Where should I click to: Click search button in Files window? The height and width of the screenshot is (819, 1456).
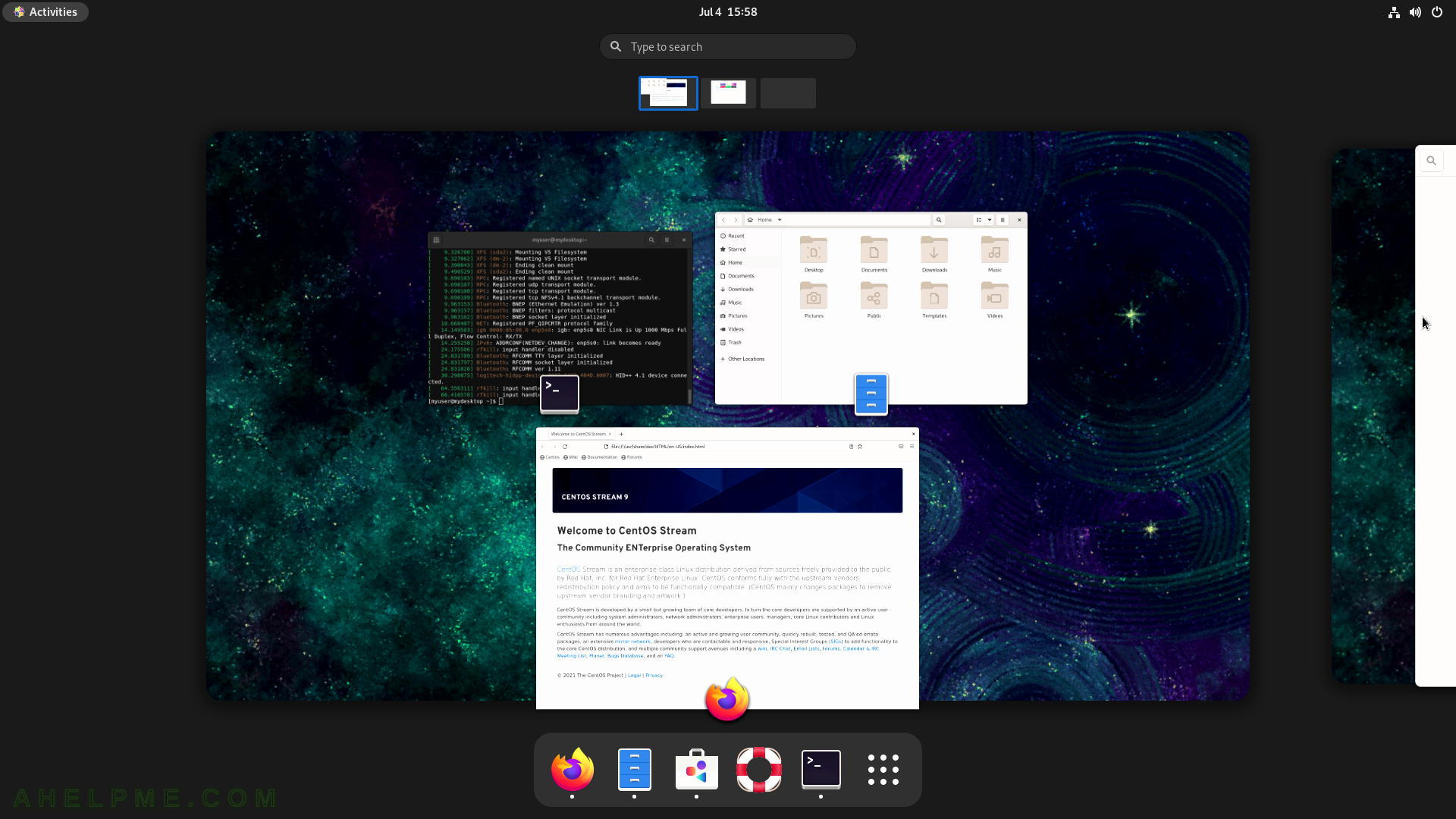coord(939,220)
